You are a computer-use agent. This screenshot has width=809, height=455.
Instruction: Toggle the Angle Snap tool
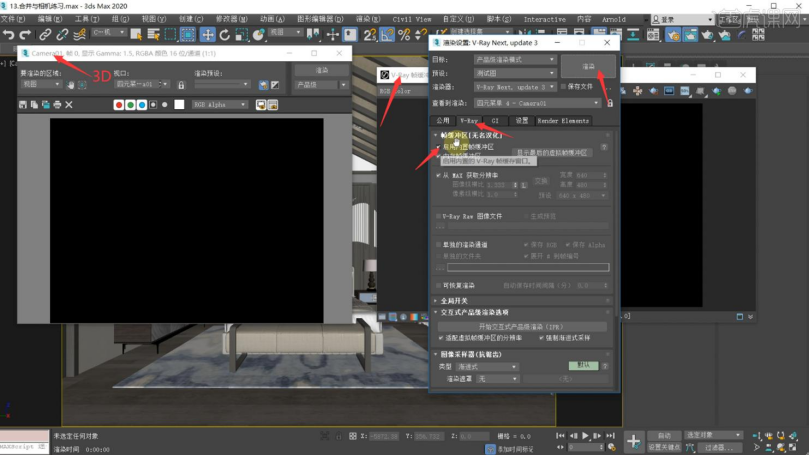387,35
